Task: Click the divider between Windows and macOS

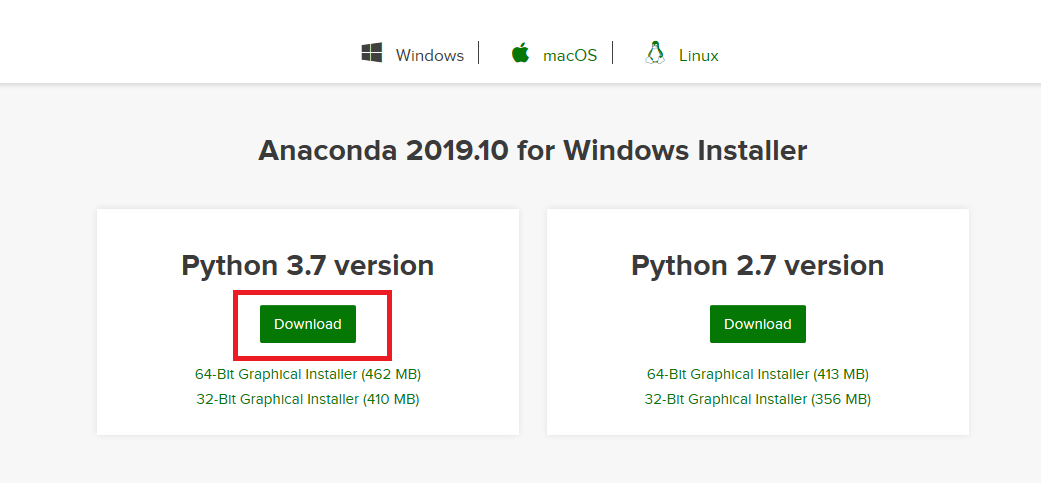Action: click(x=478, y=52)
